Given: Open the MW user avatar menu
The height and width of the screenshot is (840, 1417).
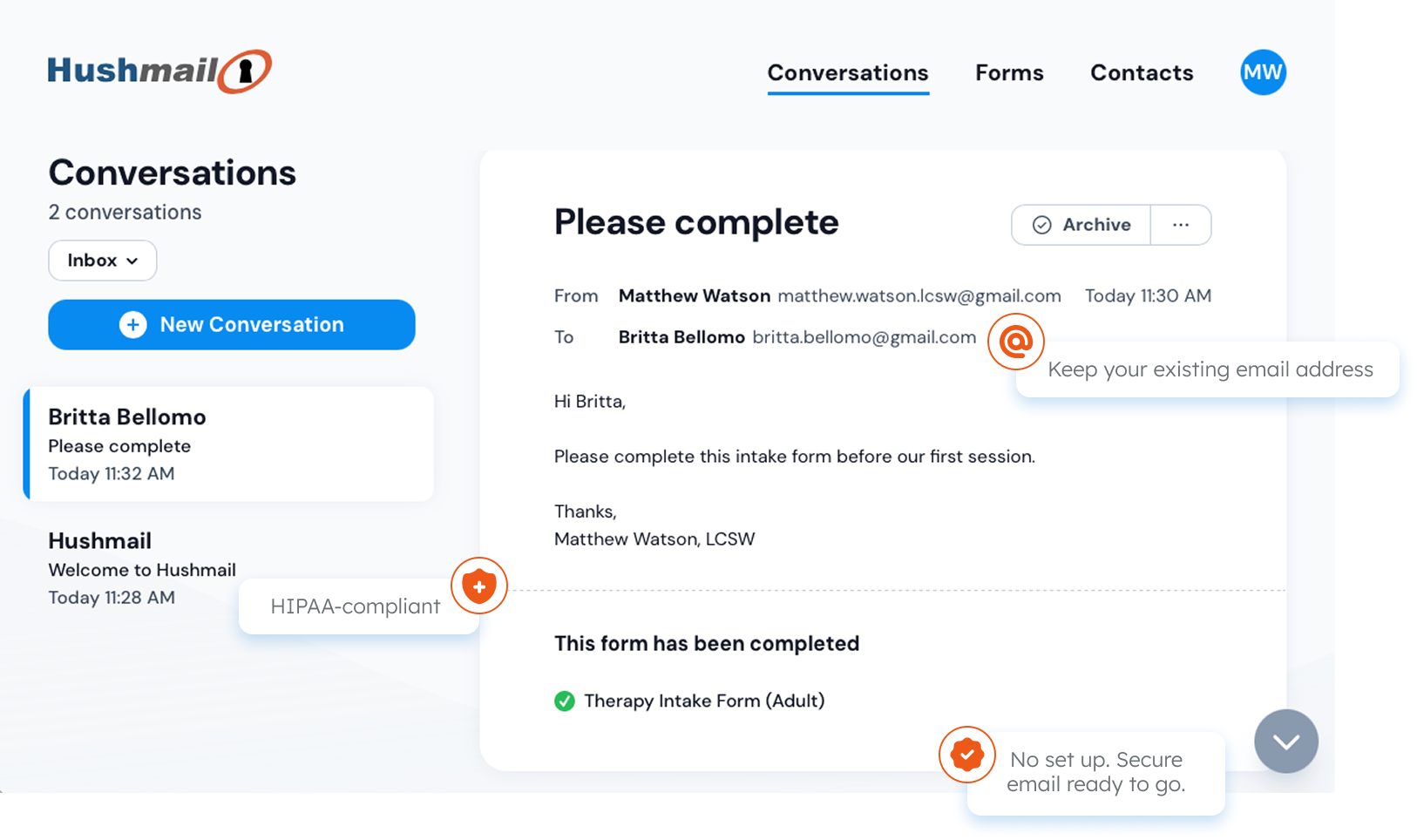Looking at the screenshot, I should [1263, 72].
